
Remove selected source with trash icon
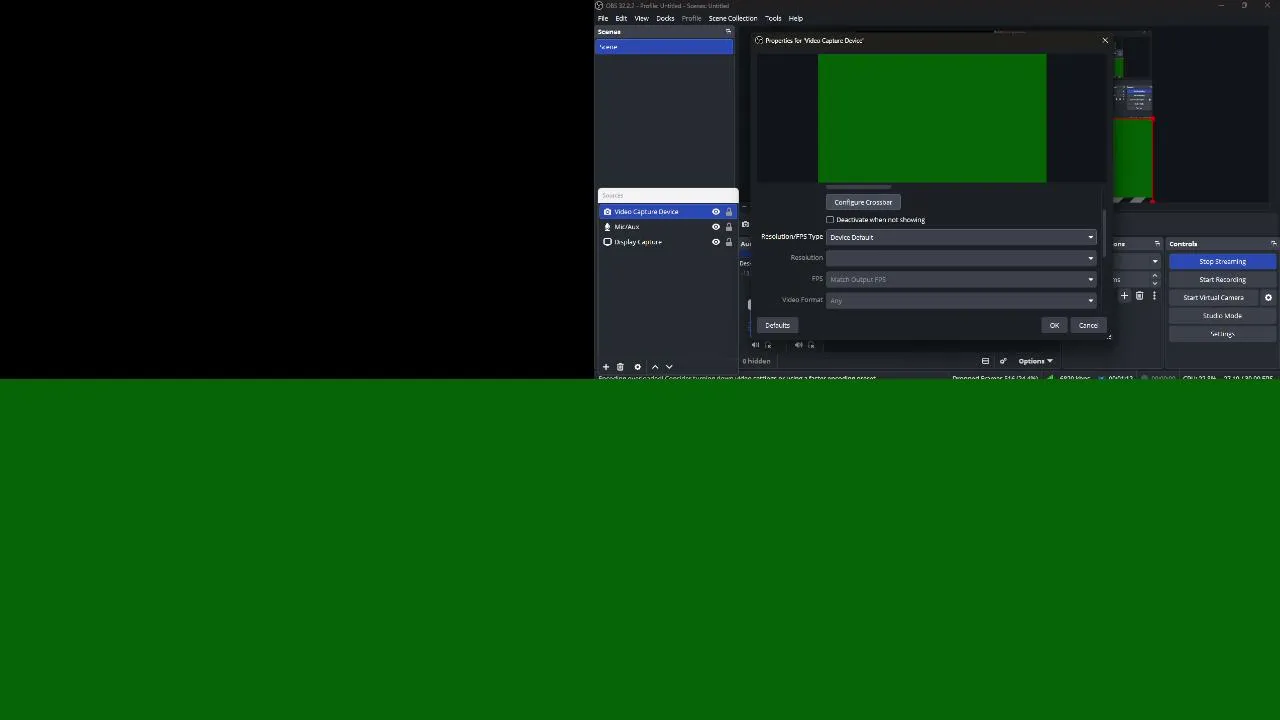pyautogui.click(x=620, y=367)
